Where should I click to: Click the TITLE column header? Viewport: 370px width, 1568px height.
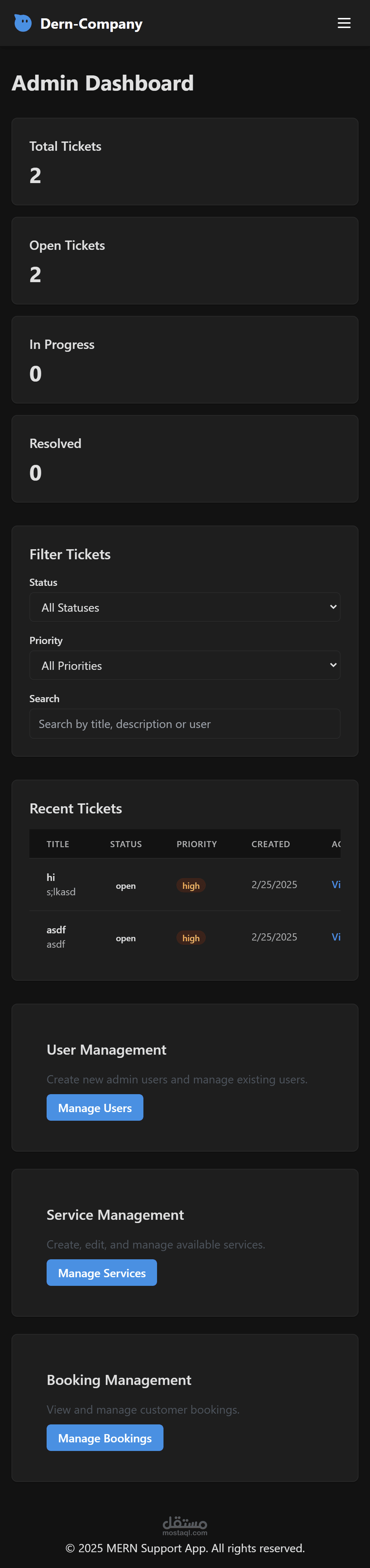tap(58, 844)
